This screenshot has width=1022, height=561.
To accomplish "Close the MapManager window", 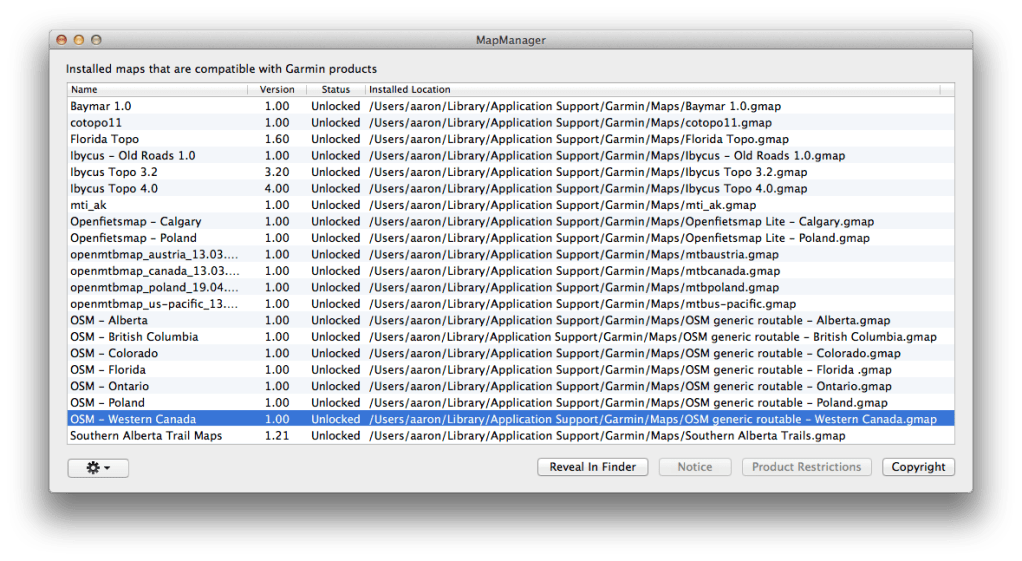I will click(x=62, y=40).
